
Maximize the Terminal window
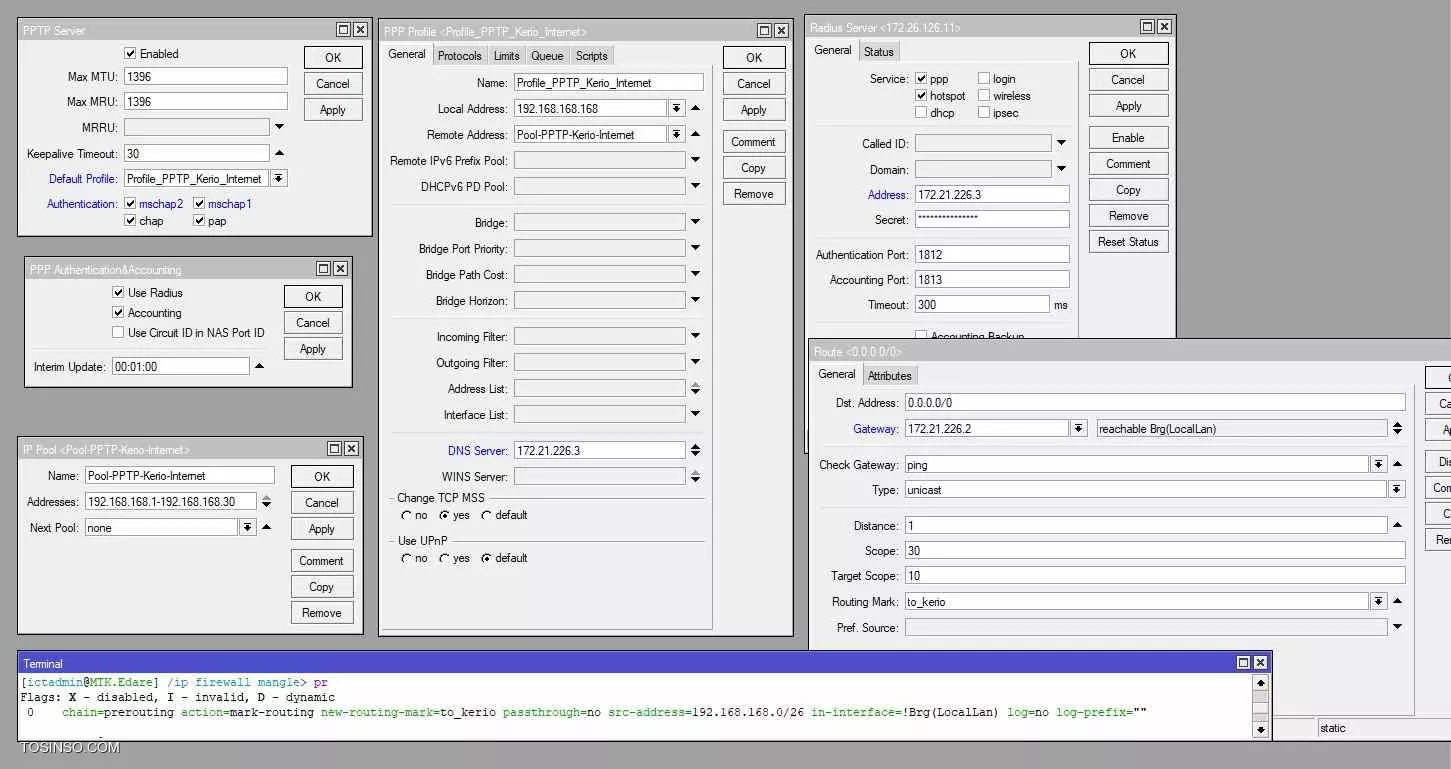tap(1243, 663)
